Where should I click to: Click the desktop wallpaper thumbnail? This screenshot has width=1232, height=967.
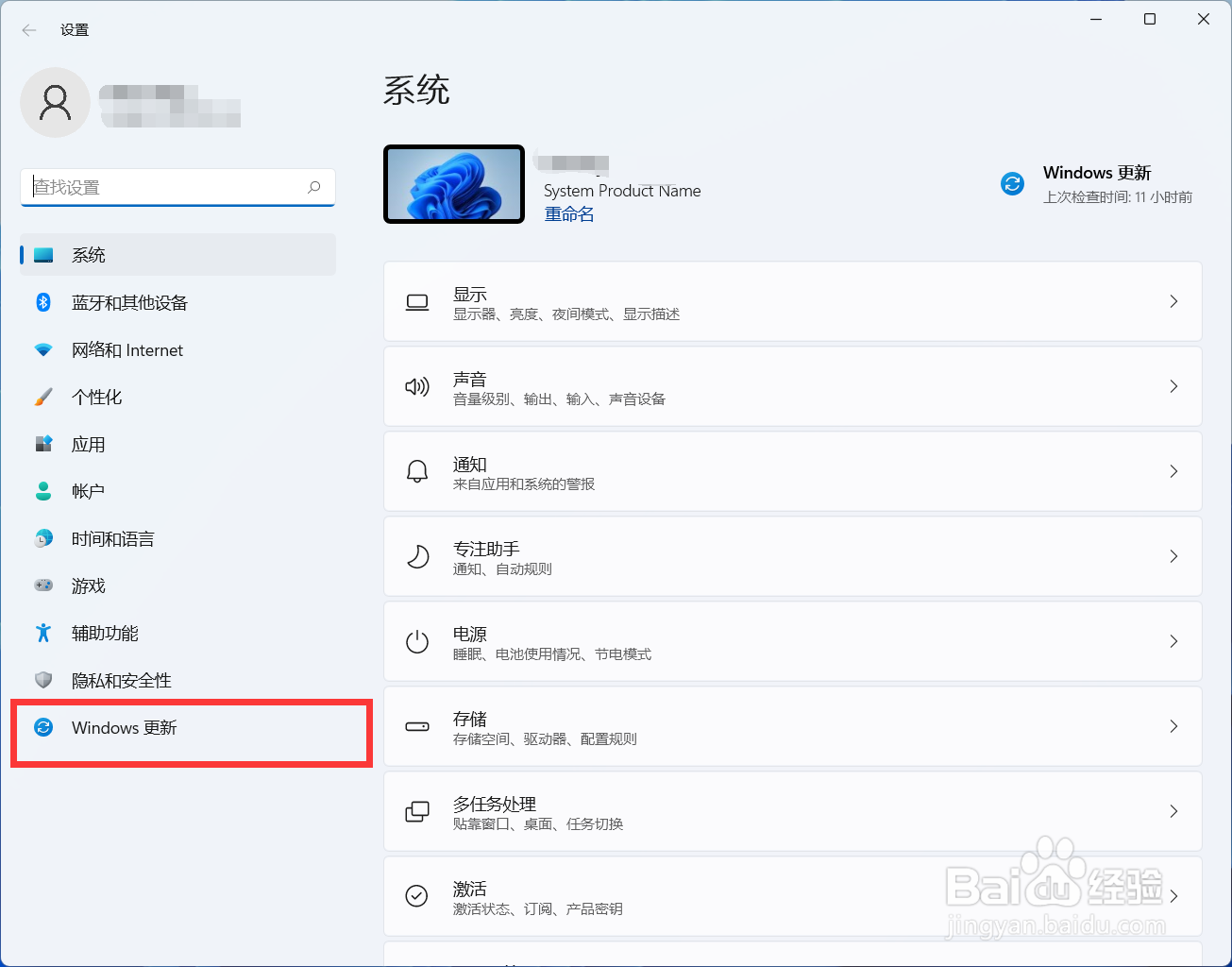coord(454,184)
